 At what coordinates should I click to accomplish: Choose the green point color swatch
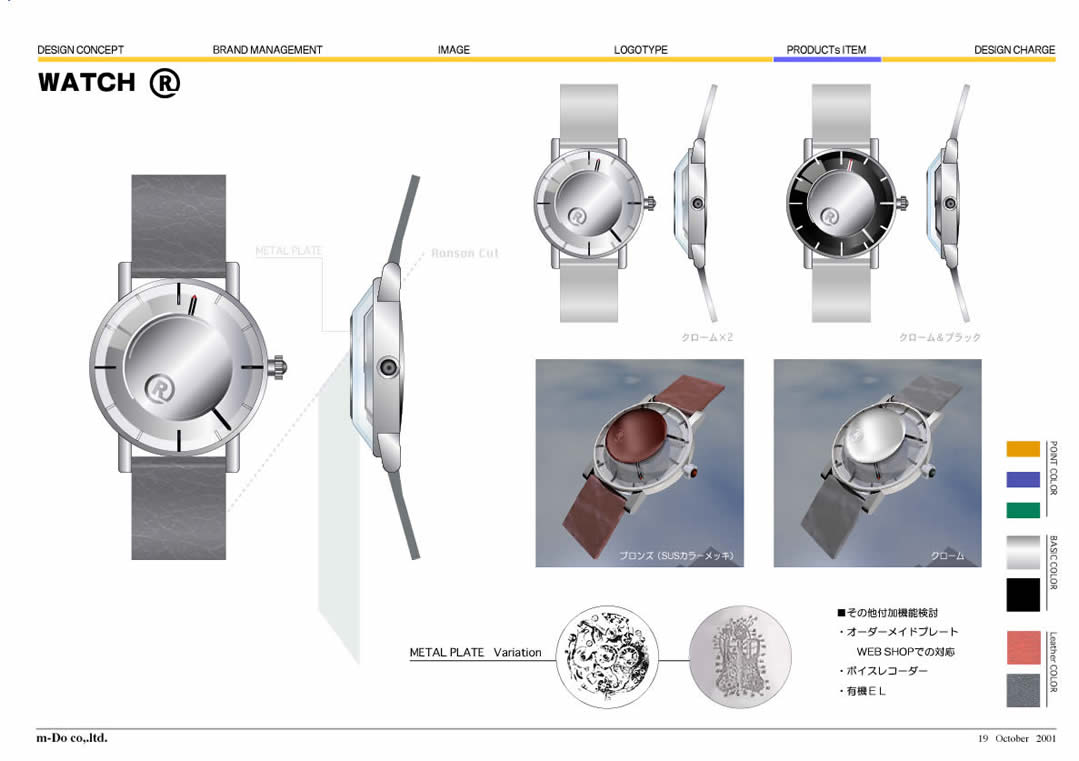(x=1023, y=510)
